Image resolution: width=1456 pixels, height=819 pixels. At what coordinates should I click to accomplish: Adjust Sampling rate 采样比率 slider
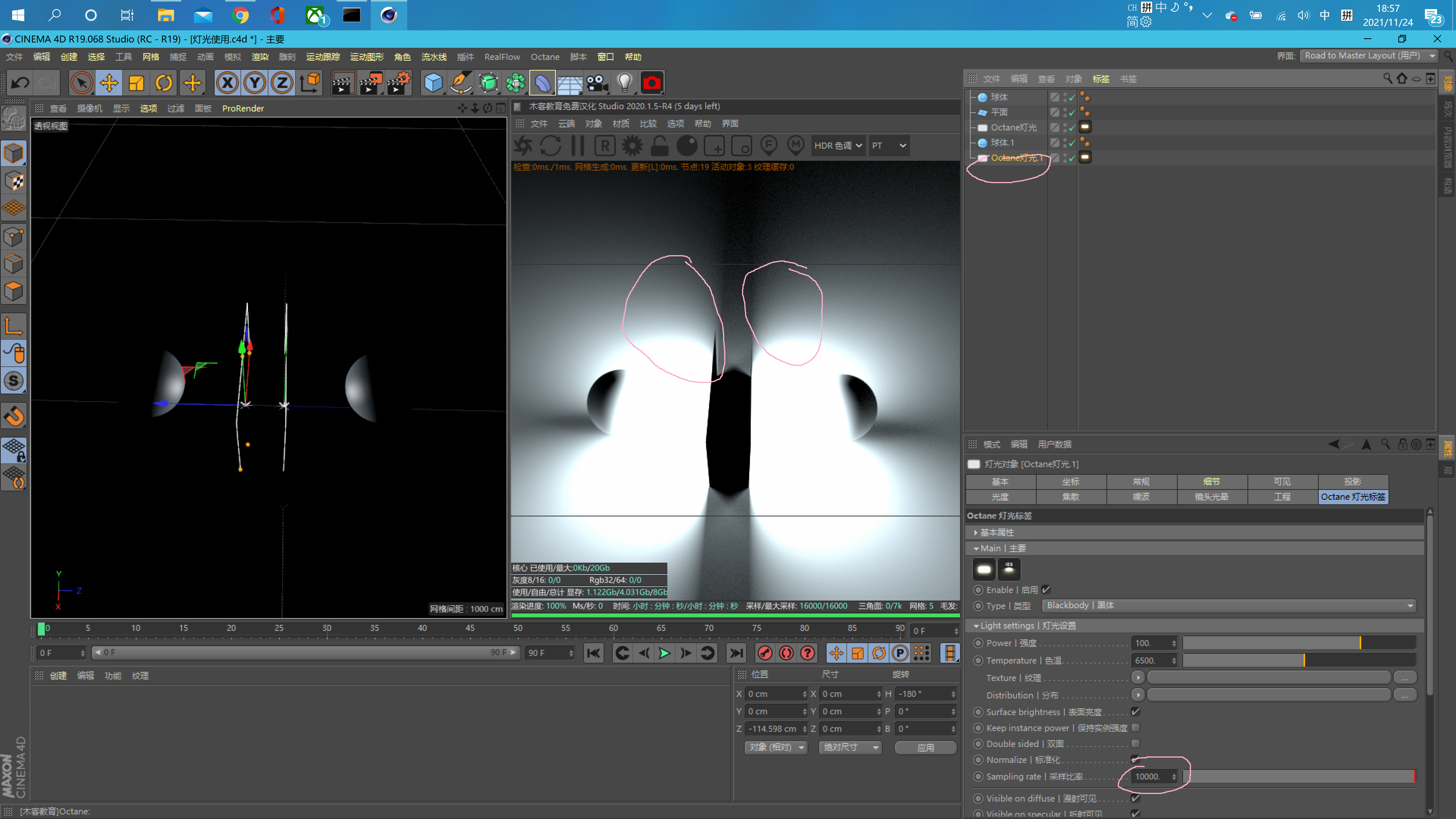click(1299, 777)
